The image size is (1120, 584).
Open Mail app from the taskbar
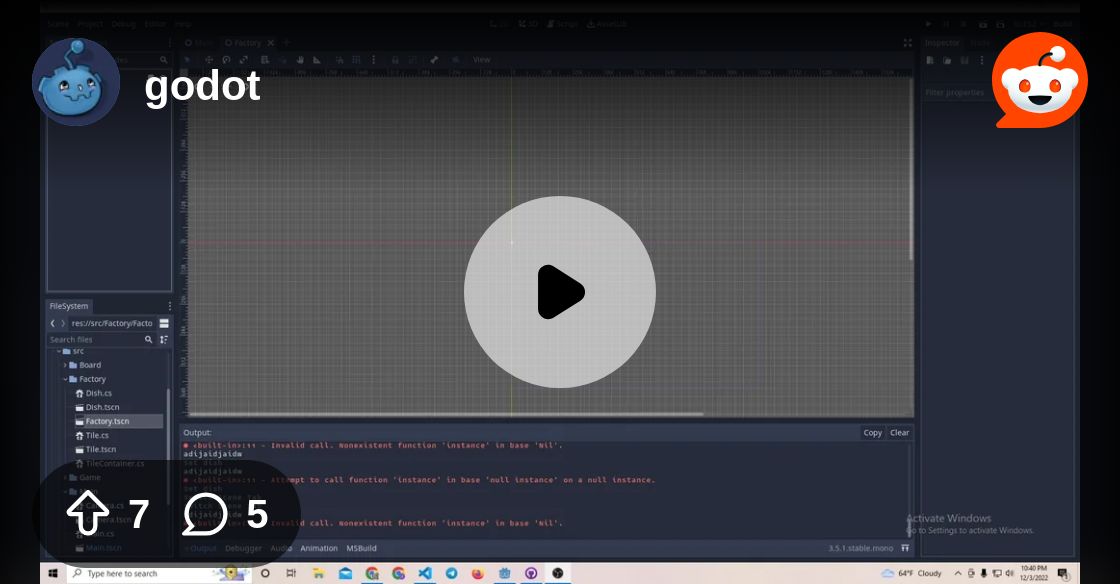point(345,573)
